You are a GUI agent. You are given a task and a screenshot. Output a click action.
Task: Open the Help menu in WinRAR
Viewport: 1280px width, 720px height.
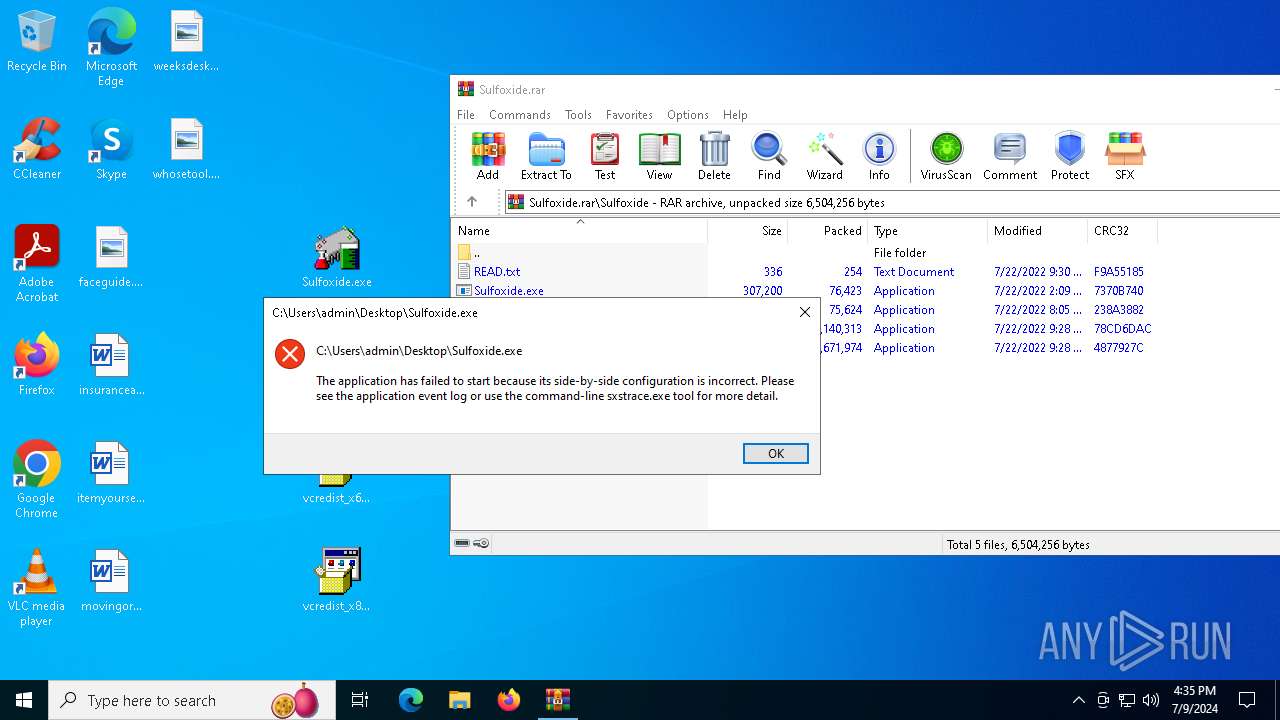[x=735, y=115]
